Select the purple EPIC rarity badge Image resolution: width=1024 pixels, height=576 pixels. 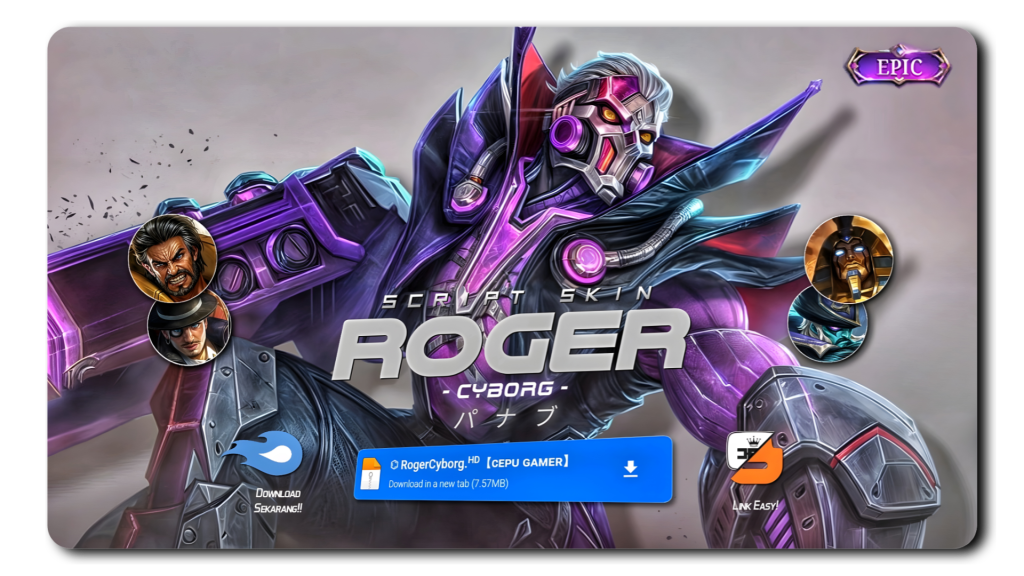pos(897,68)
